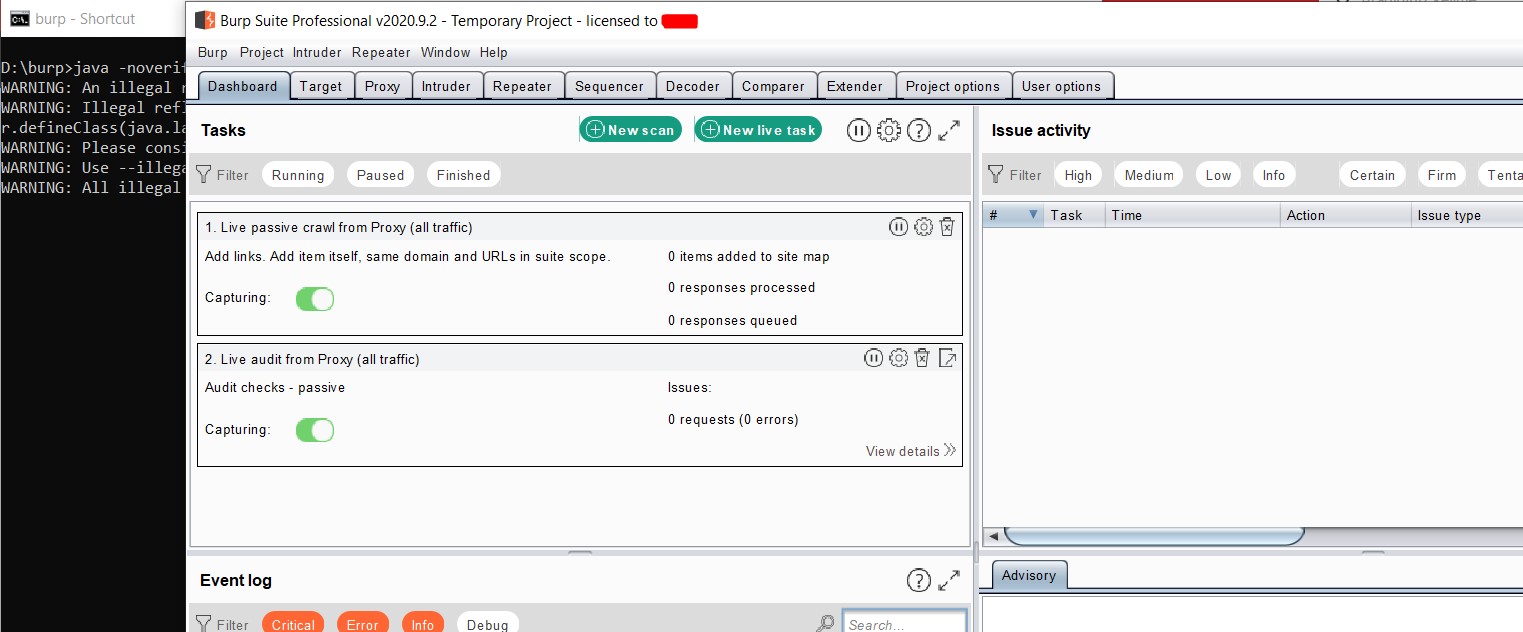Toggle Capturing for Live audit from Proxy
Viewport: 1523px width, 632px height.
[x=315, y=430]
